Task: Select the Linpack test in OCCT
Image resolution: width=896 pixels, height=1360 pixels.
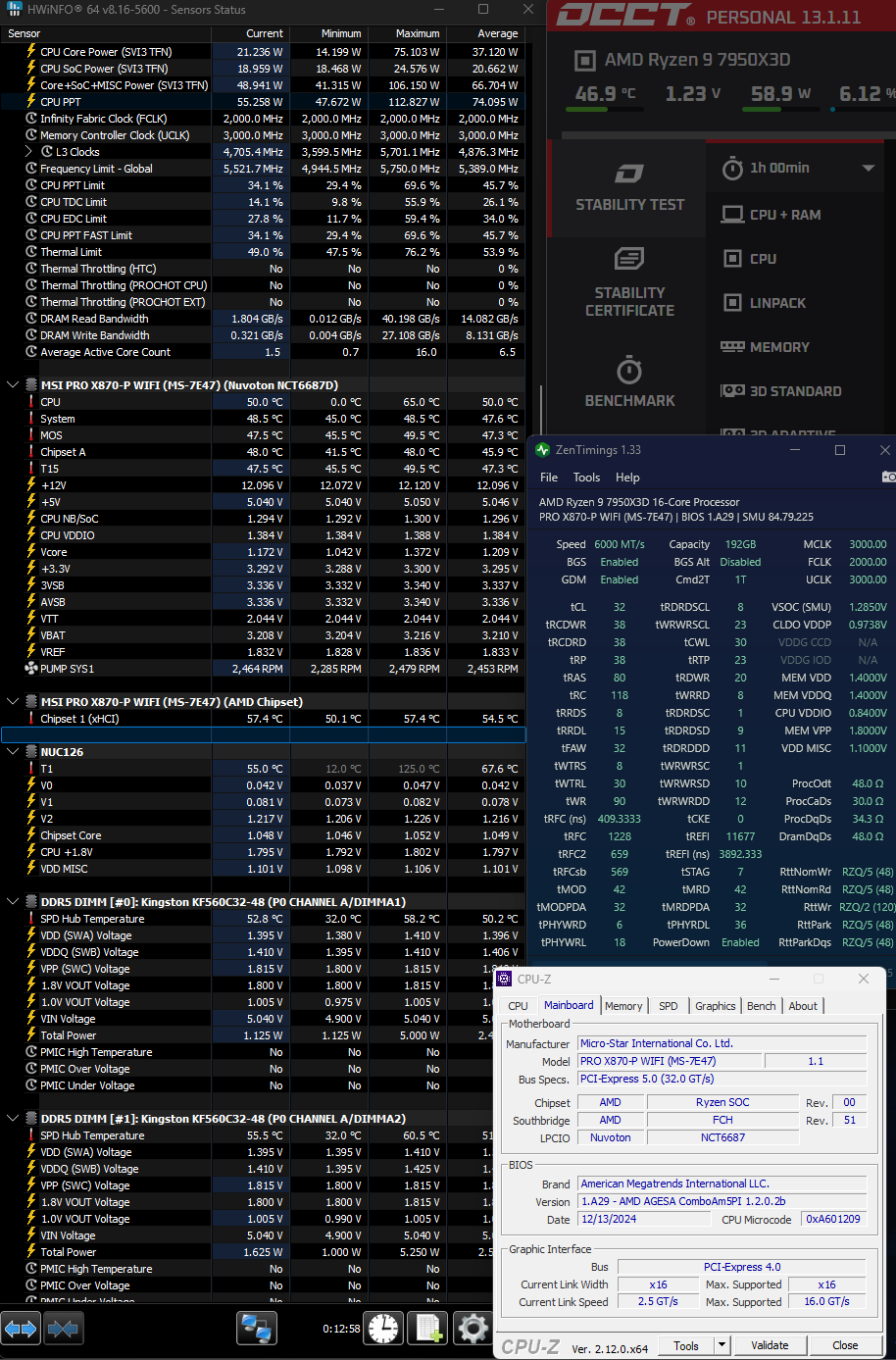Action: (776, 303)
